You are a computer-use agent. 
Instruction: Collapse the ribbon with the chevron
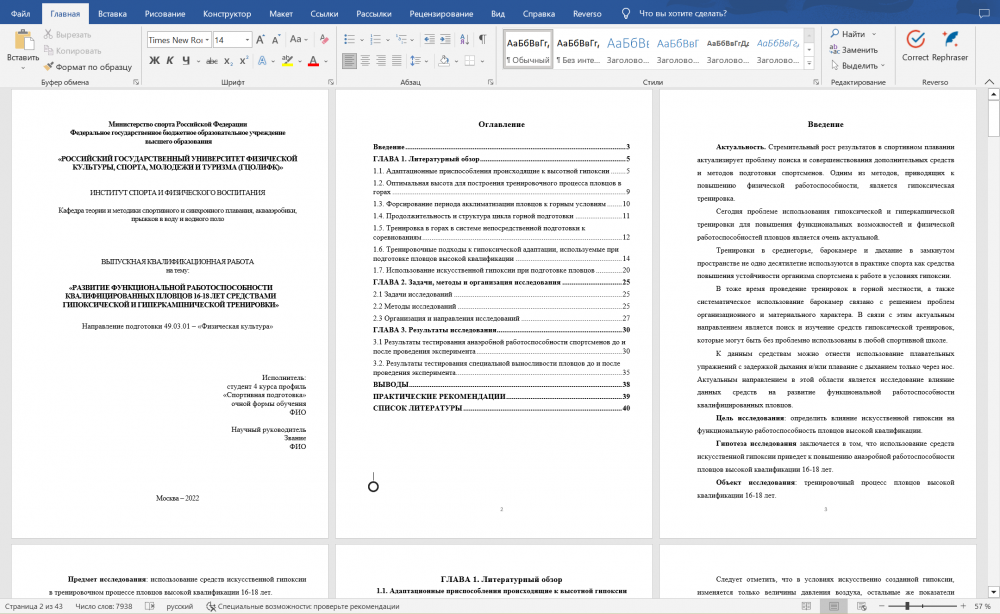click(x=989, y=82)
